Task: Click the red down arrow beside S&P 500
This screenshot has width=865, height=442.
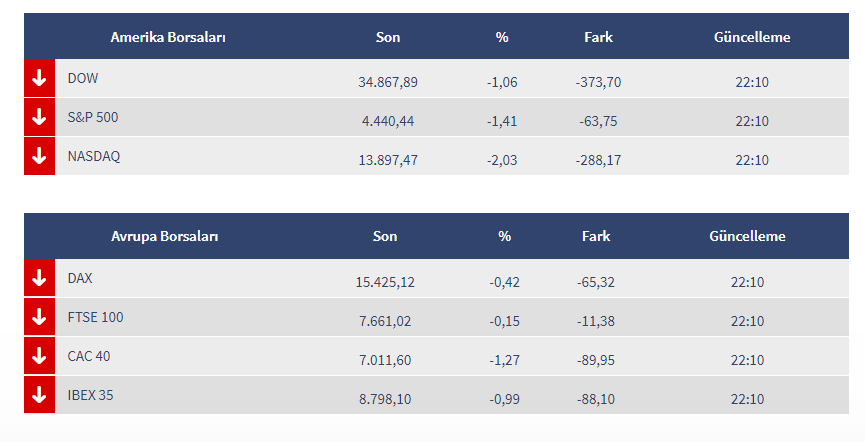Action: pos(39,117)
